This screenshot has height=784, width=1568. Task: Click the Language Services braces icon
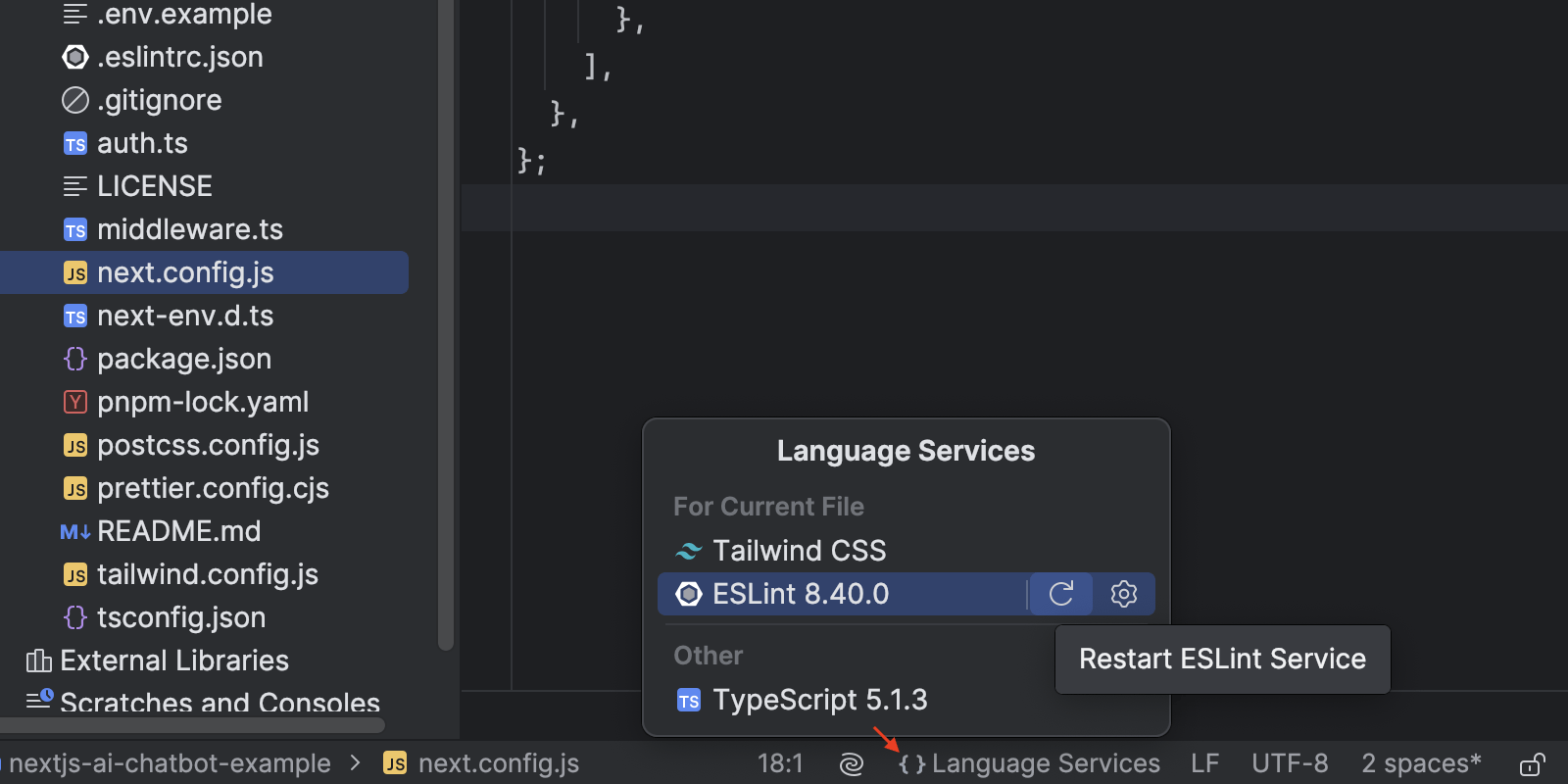(911, 763)
